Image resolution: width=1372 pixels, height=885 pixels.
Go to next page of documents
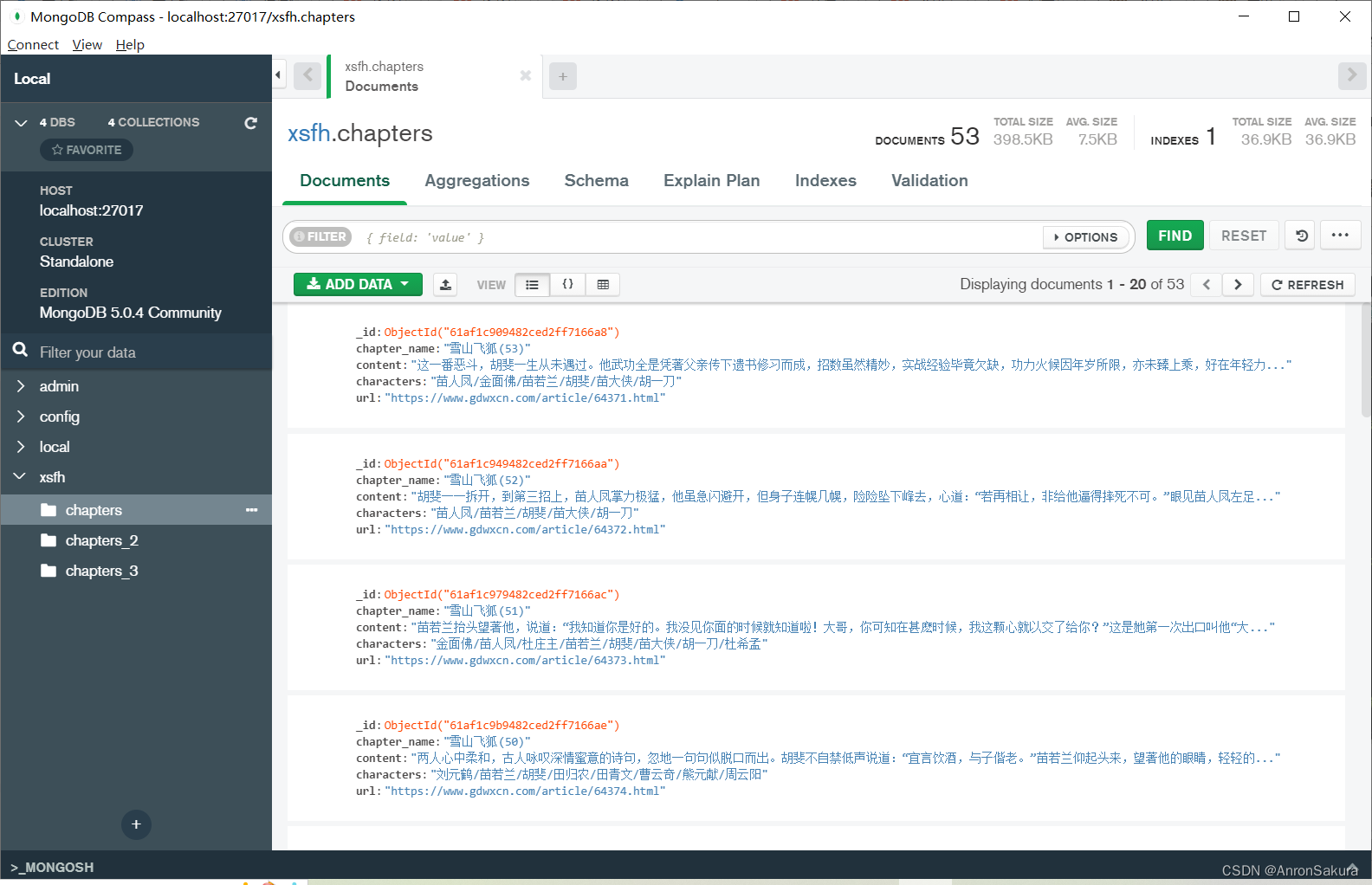pos(1238,284)
